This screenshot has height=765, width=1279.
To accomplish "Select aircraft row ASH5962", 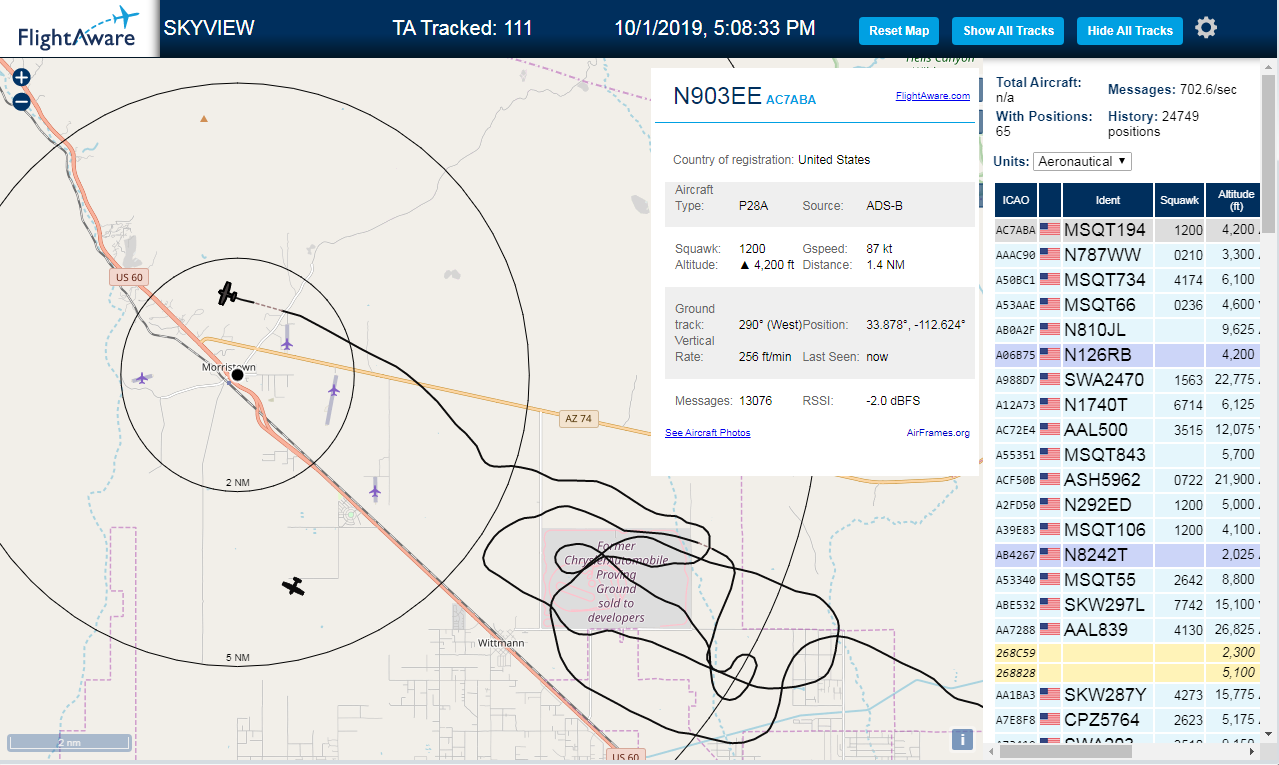I will [1128, 479].
